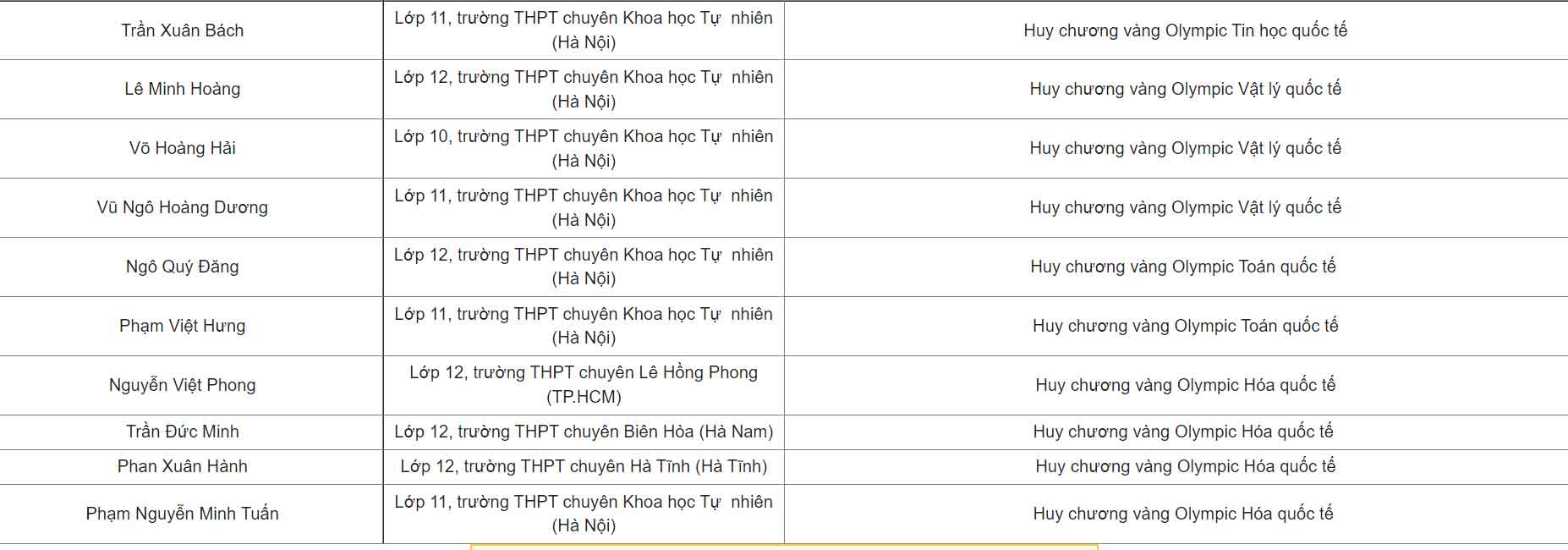
Task: Click the name Lê Minh Hoàng
Action: (182, 89)
